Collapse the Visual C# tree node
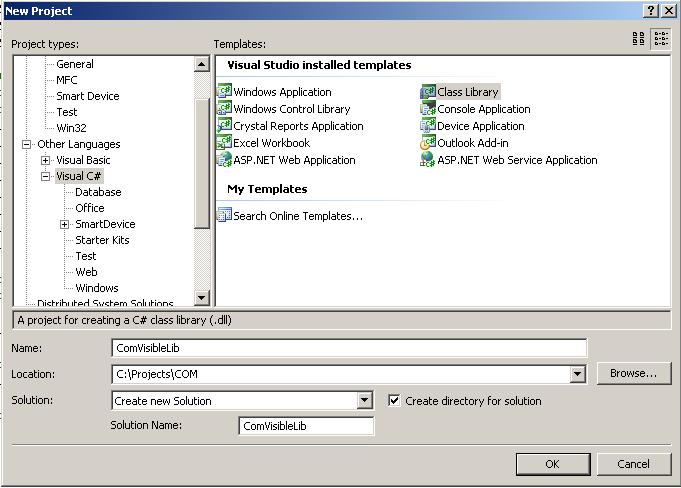This screenshot has height=488, width=681. [x=45, y=176]
